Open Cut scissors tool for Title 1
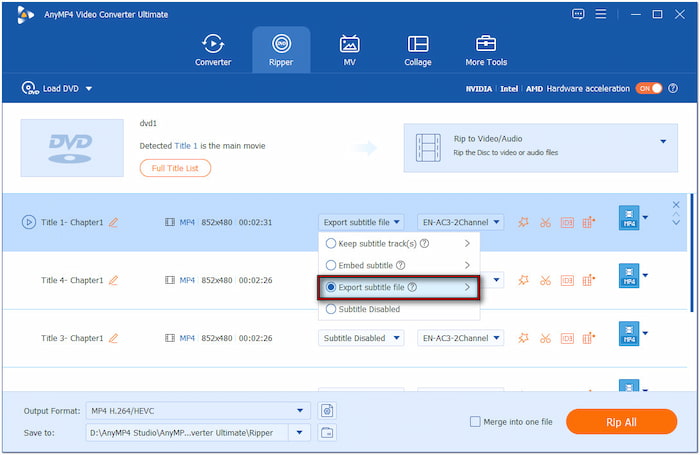 coord(545,222)
